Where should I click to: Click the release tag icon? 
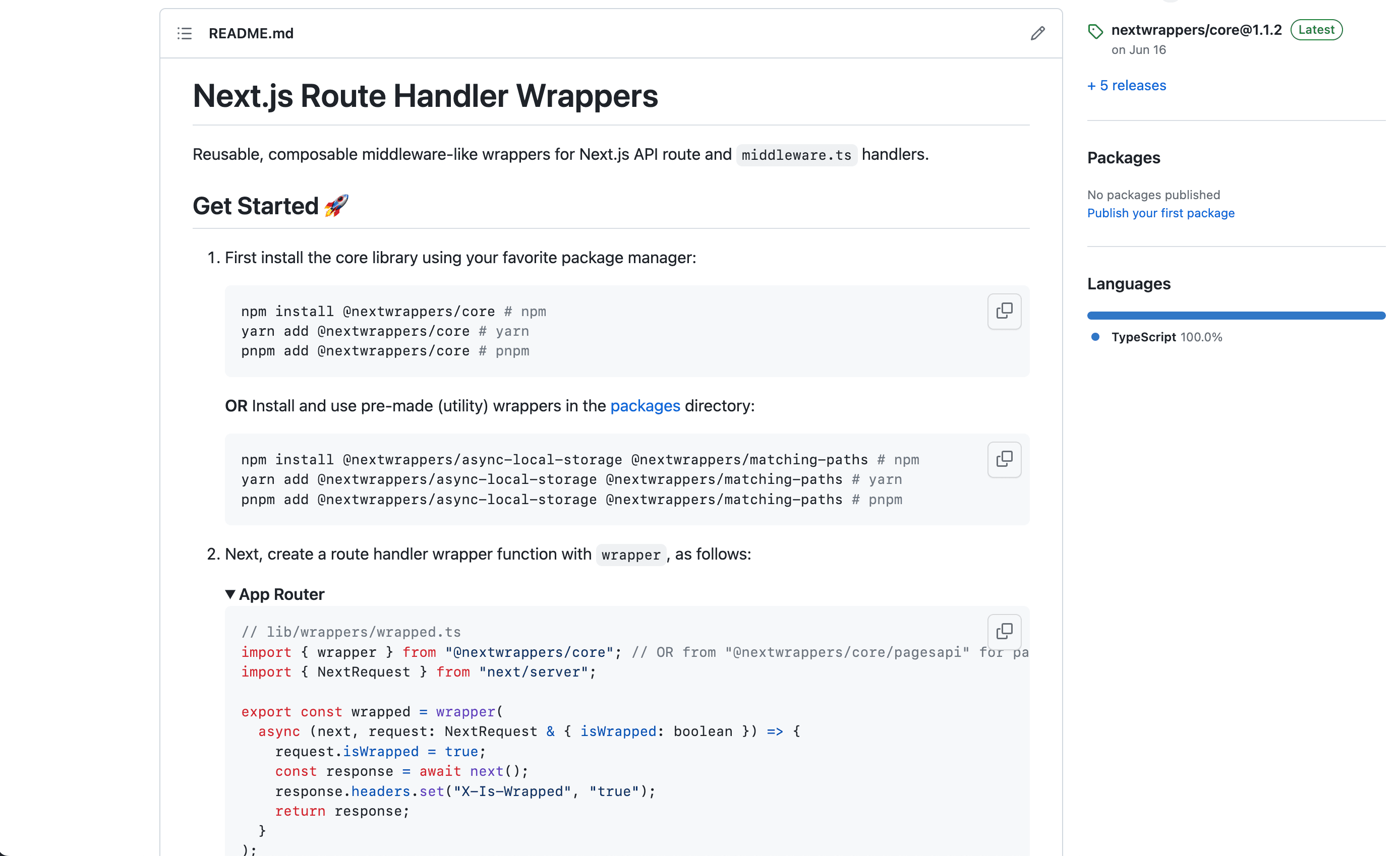1095,31
